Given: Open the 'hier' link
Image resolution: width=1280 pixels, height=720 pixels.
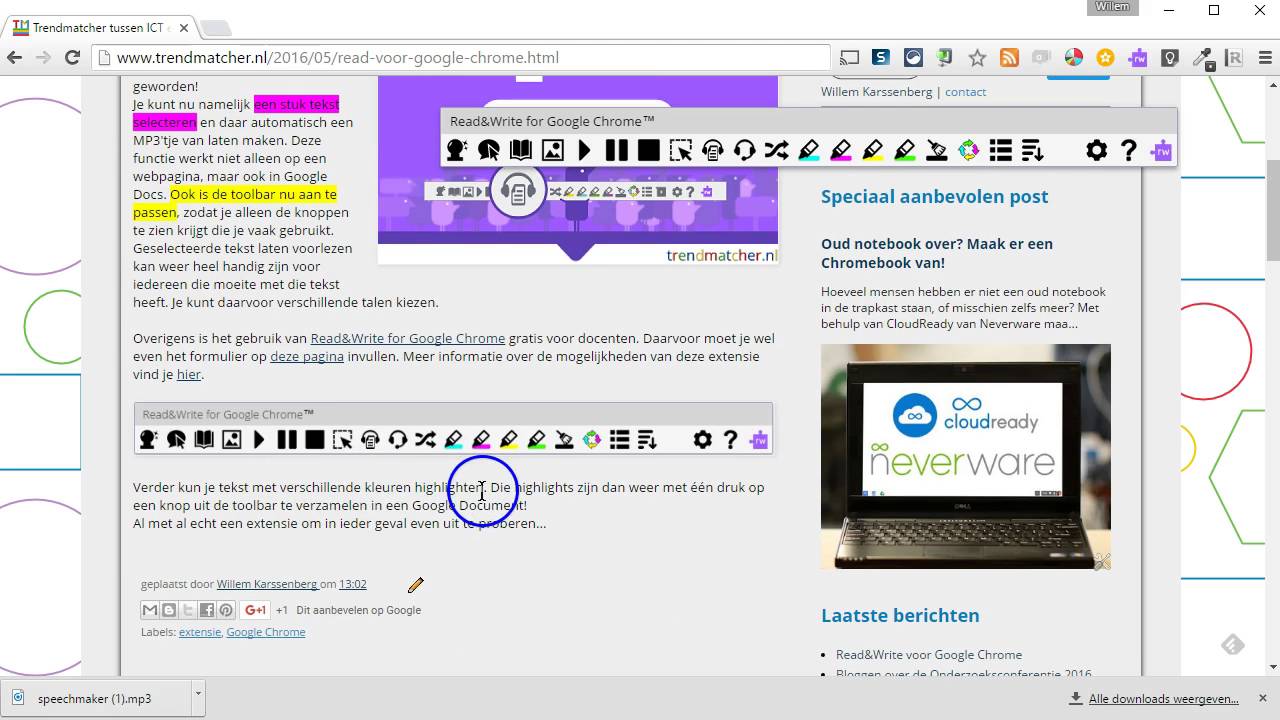Looking at the screenshot, I should click(x=189, y=374).
